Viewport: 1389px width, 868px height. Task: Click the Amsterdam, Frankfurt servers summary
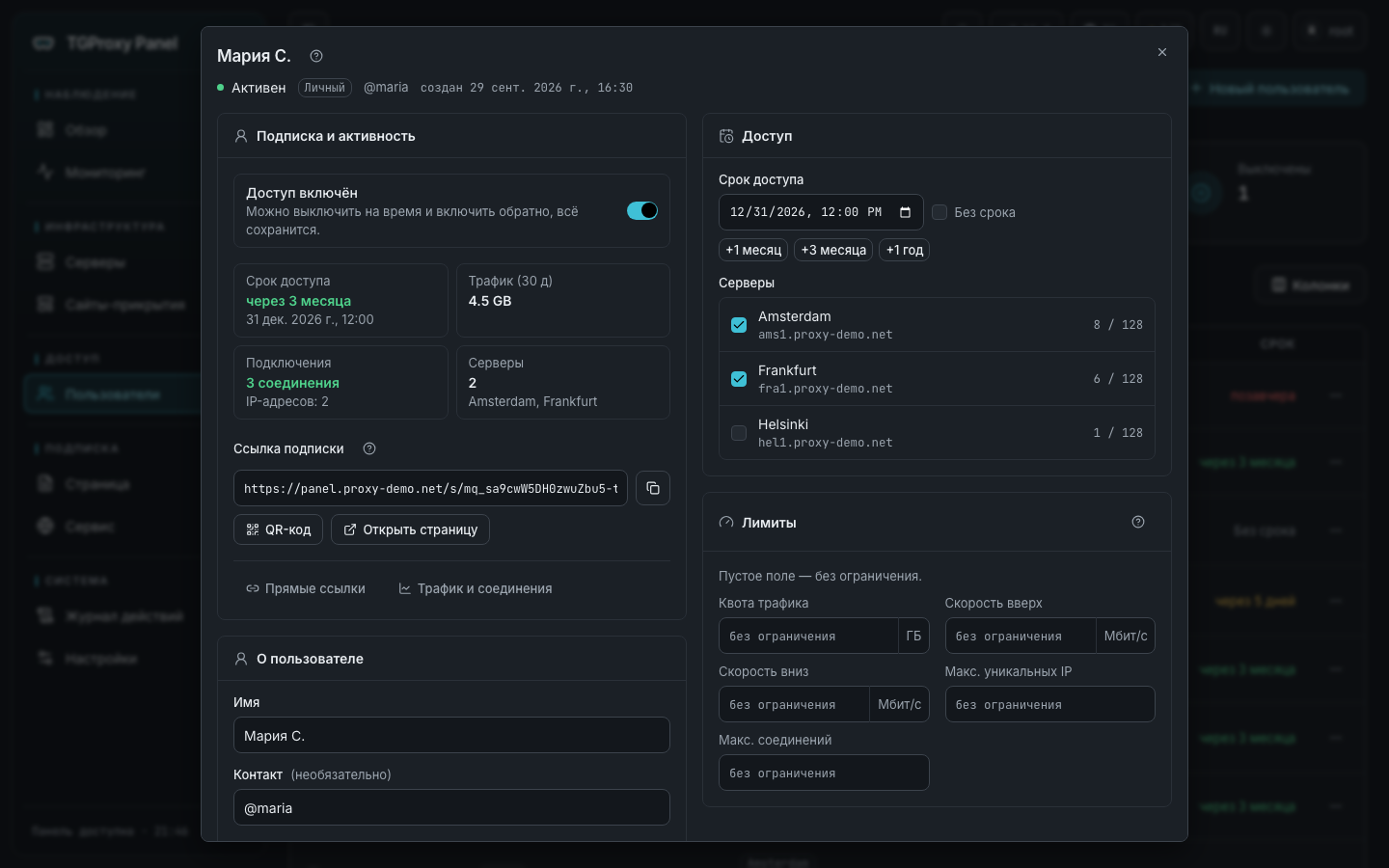(532, 401)
